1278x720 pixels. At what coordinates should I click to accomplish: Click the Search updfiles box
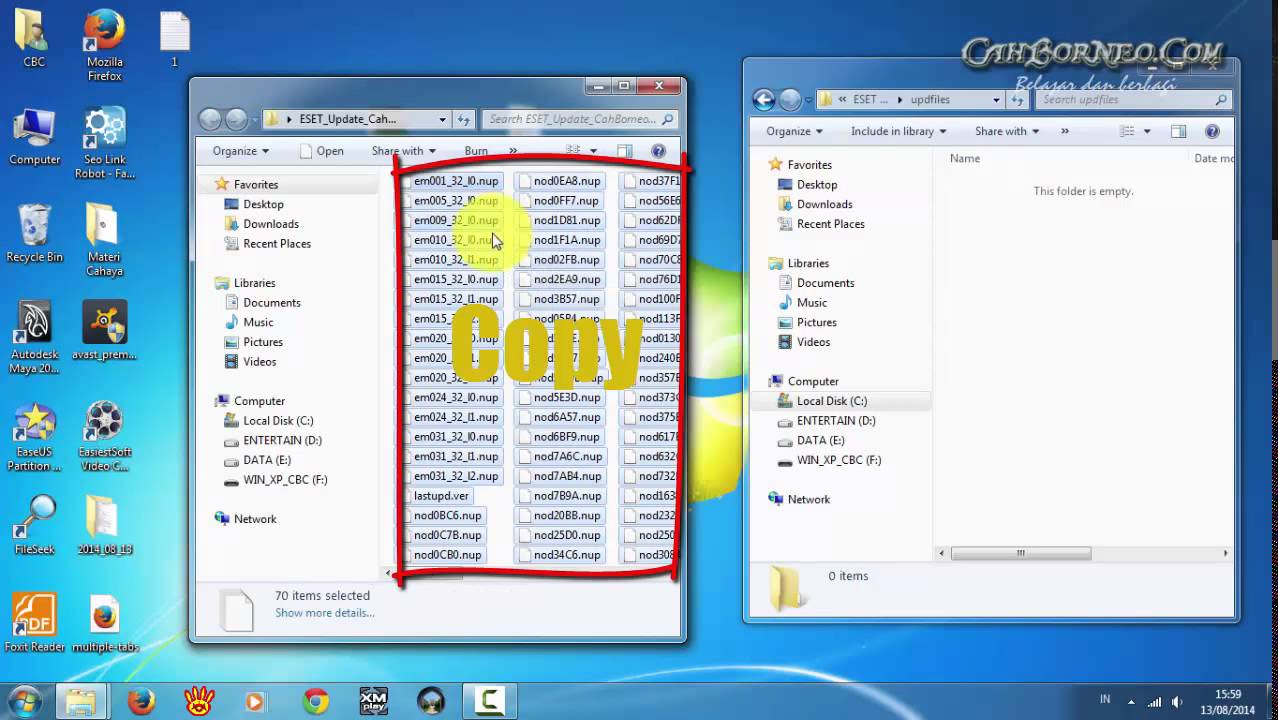[x=1133, y=99]
